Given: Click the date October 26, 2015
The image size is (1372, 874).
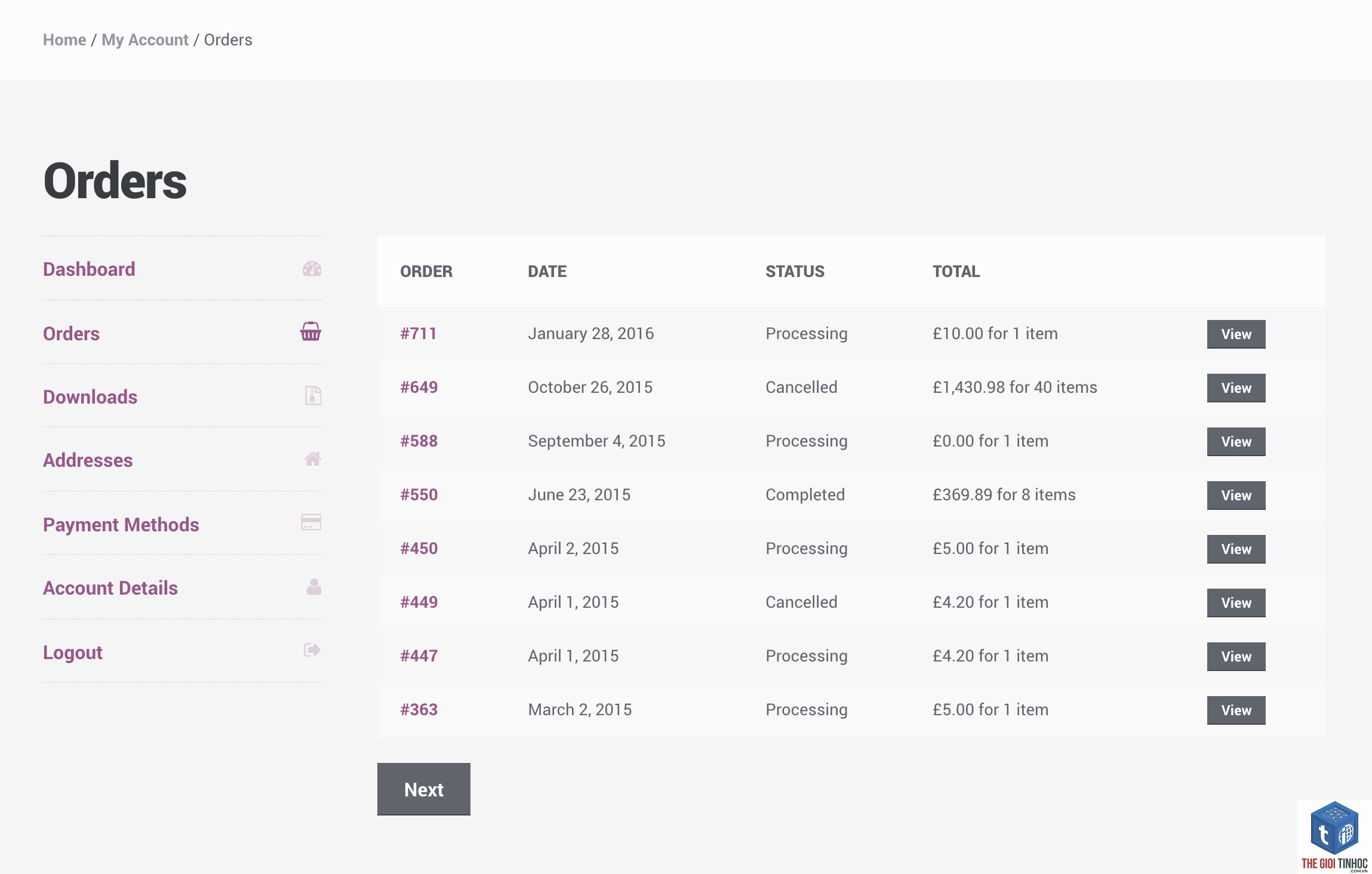Looking at the screenshot, I should point(590,387).
